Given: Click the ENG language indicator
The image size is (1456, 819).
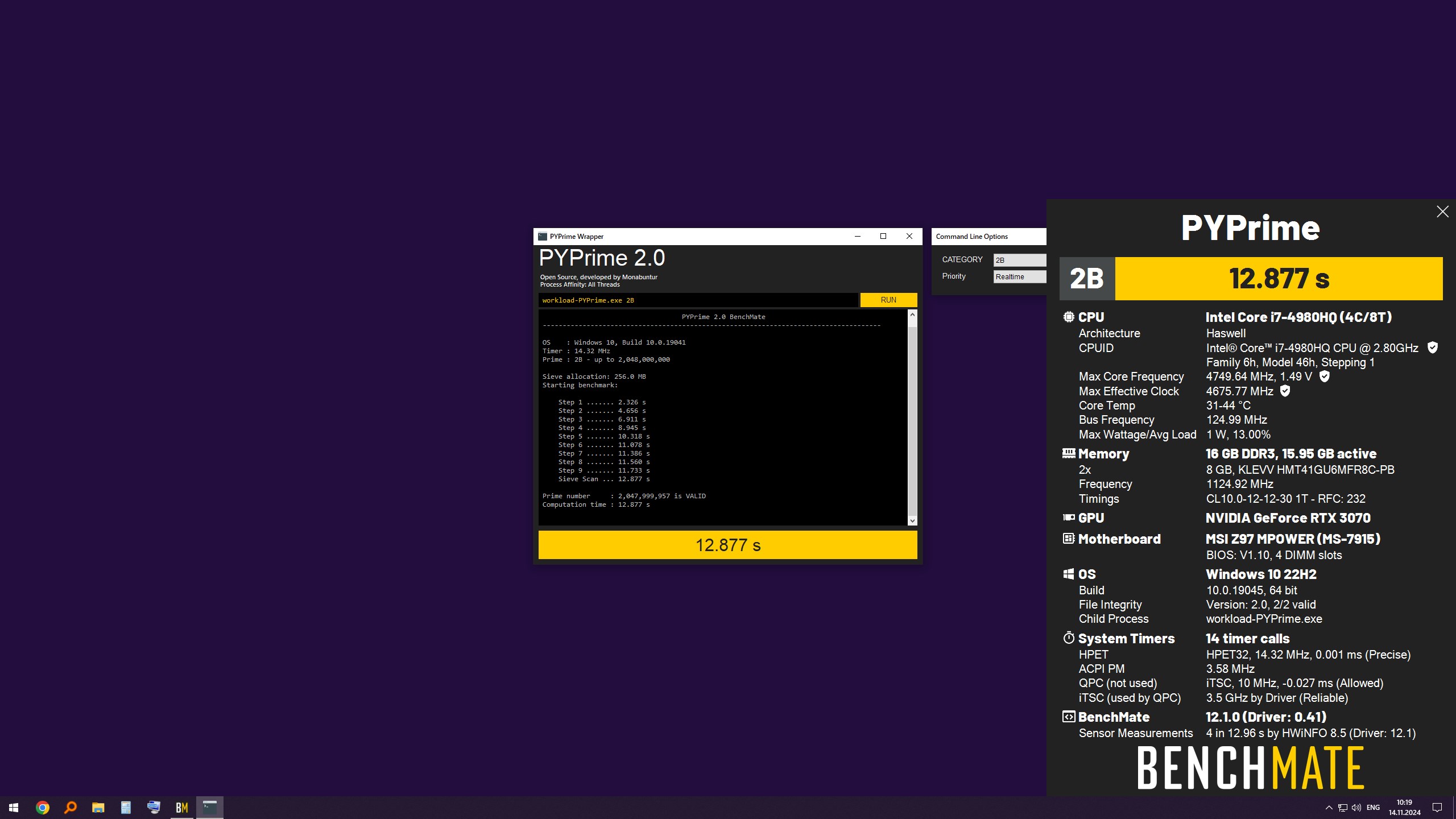Looking at the screenshot, I should pos(1374,808).
